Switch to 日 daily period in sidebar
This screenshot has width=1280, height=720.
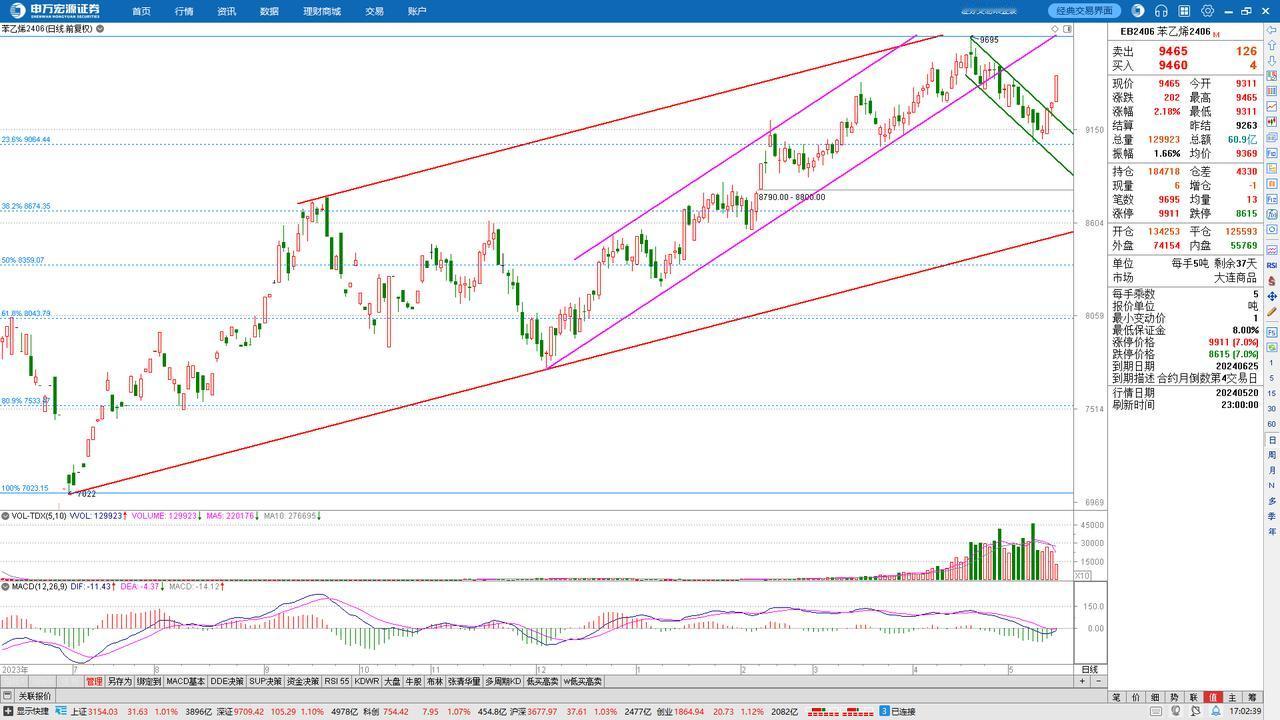click(1272, 440)
